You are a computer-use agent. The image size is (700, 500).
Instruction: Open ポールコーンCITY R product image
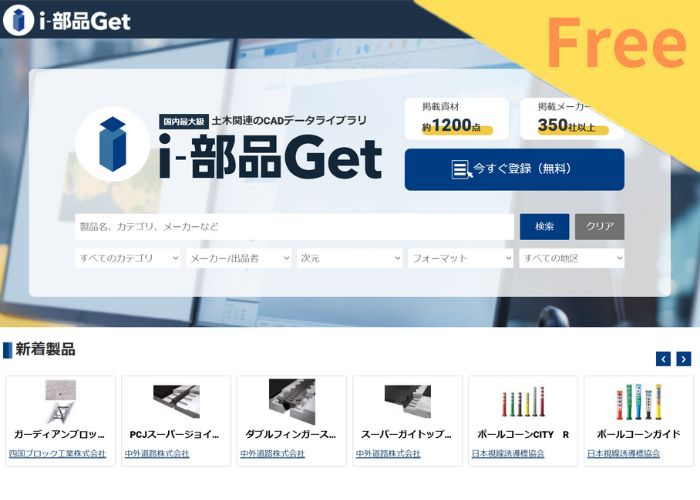523,402
